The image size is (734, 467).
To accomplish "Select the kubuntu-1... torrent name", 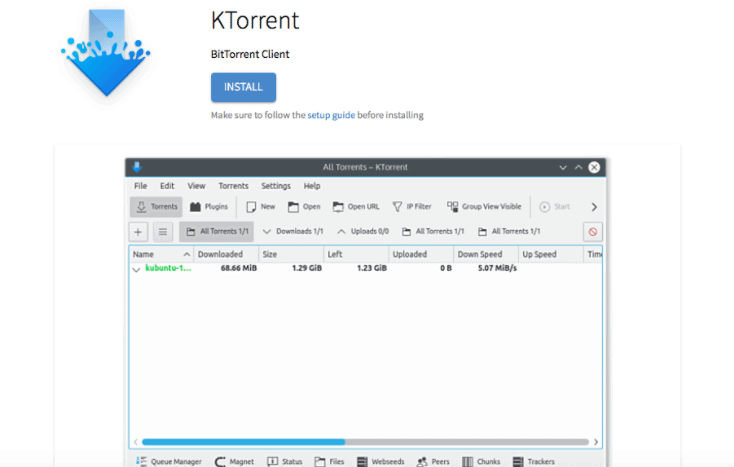I will point(168,268).
